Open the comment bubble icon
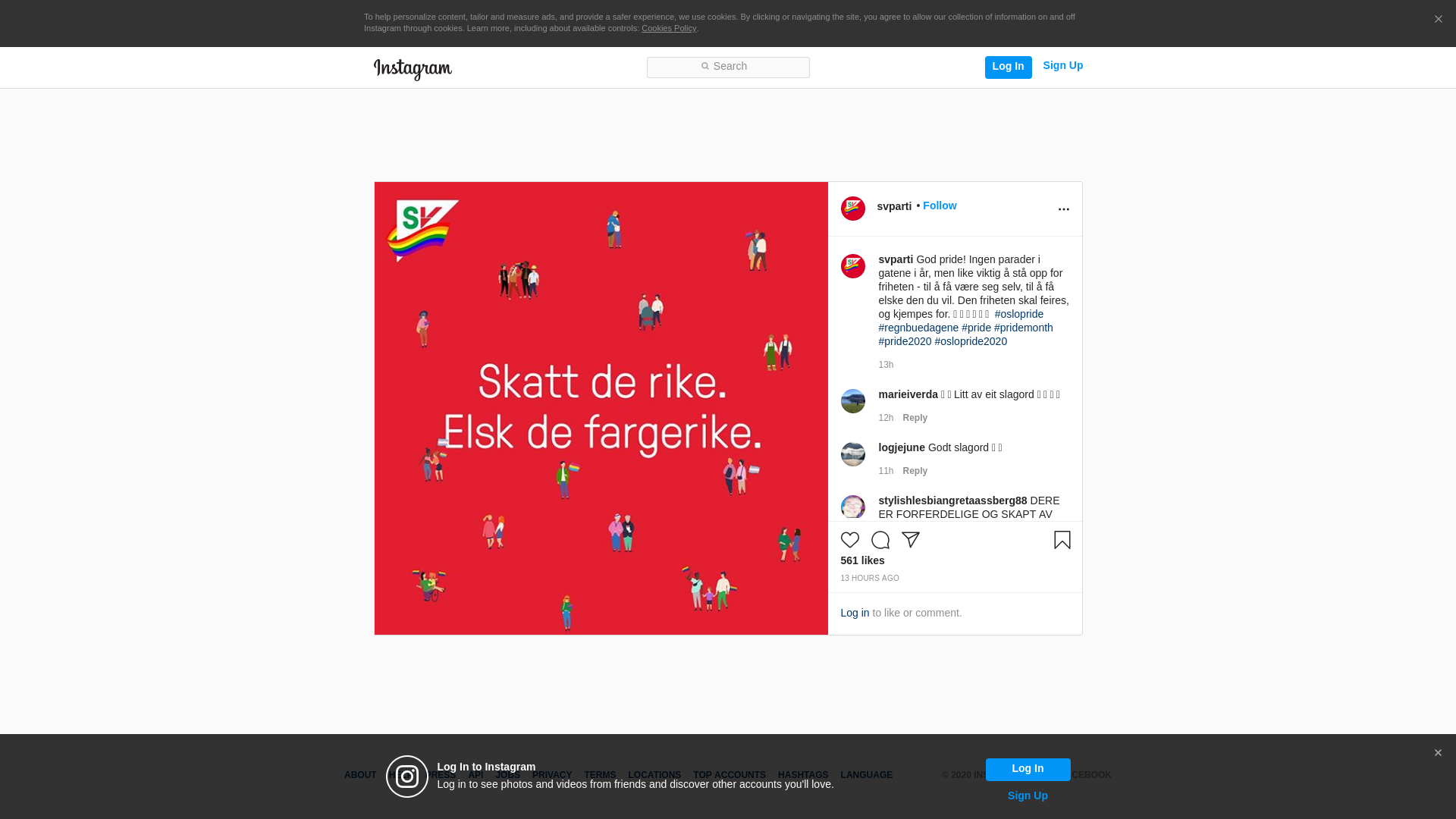1456x819 pixels. [880, 540]
